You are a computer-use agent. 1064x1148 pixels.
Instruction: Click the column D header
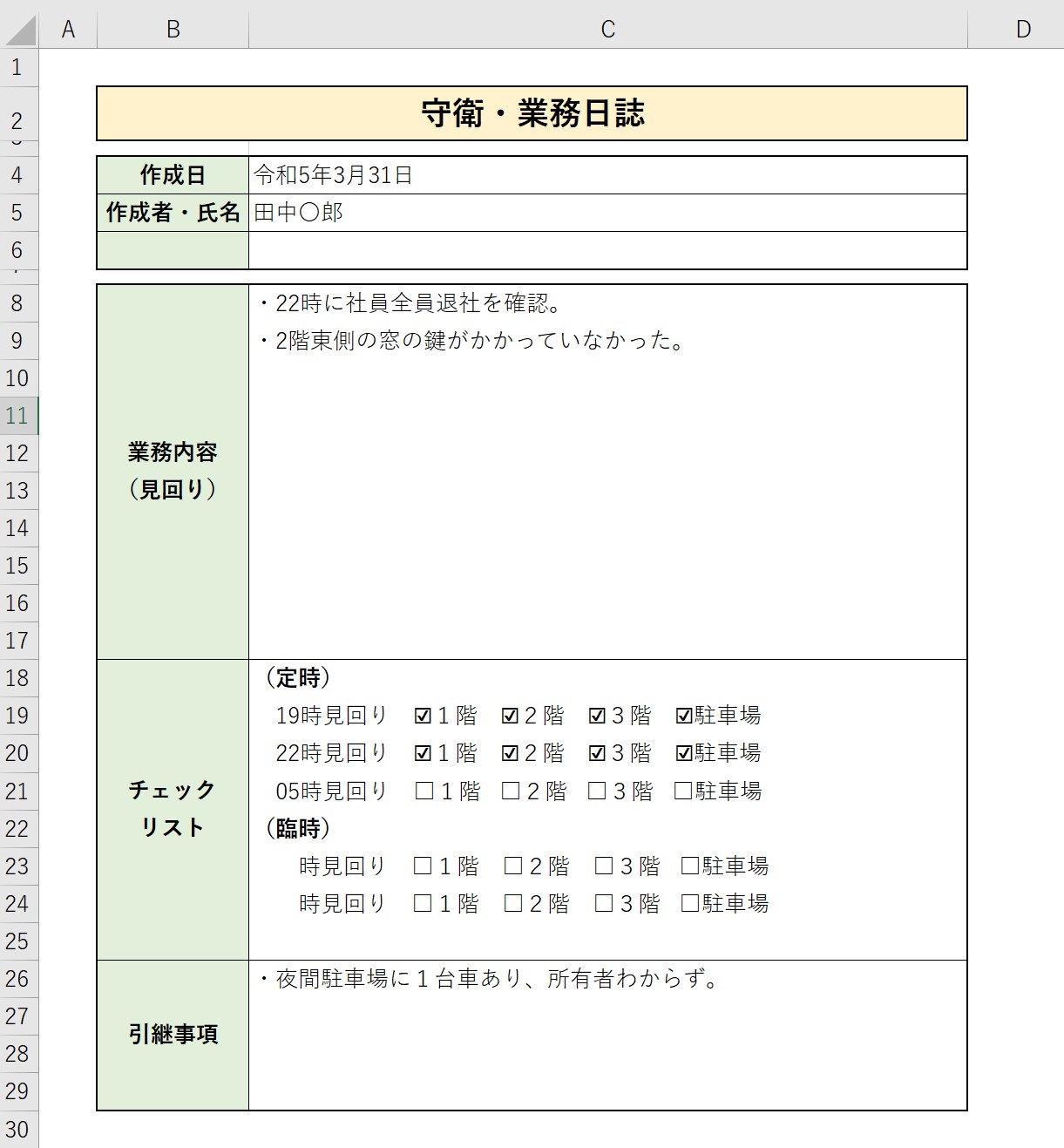coord(1023,30)
